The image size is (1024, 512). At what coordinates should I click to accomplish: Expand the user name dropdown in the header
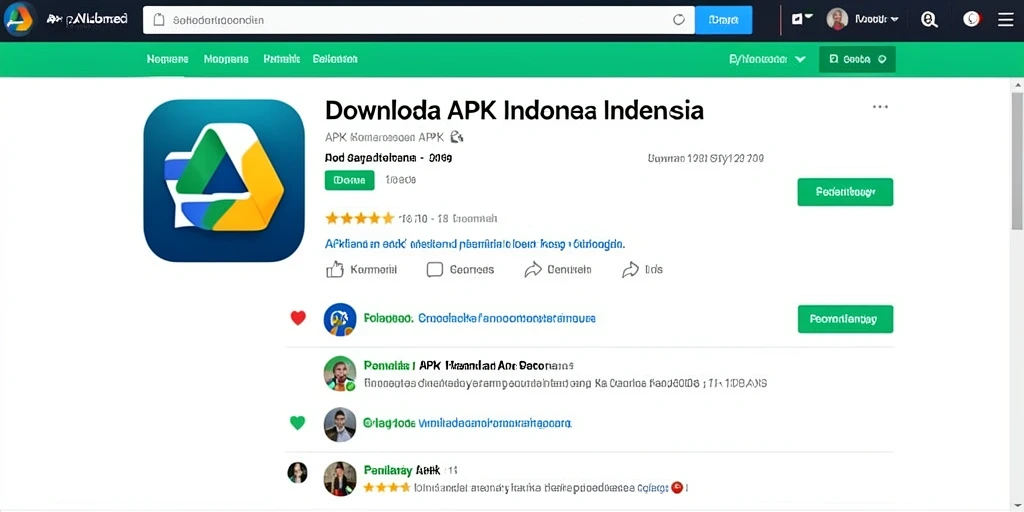tap(876, 20)
